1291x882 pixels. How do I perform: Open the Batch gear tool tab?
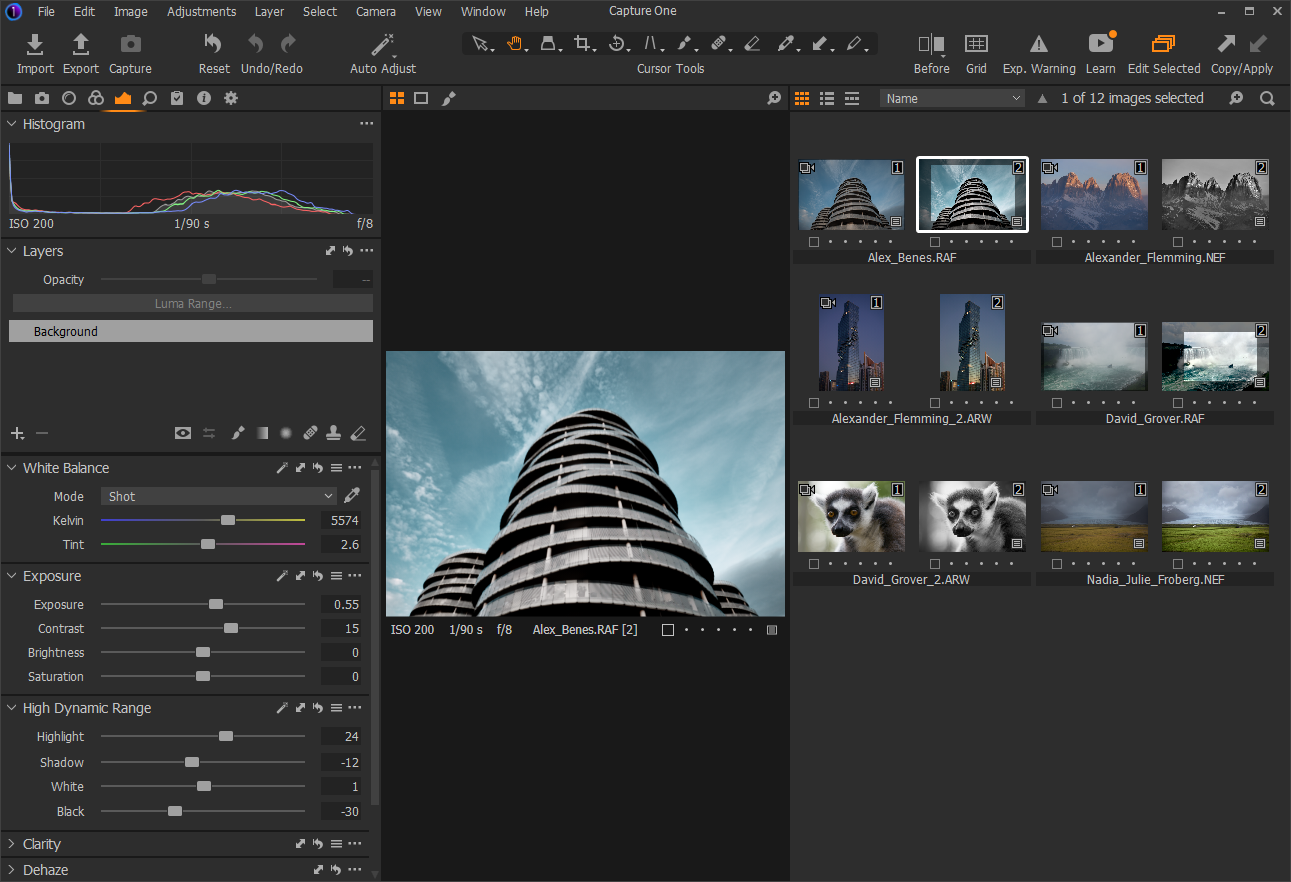[231, 98]
